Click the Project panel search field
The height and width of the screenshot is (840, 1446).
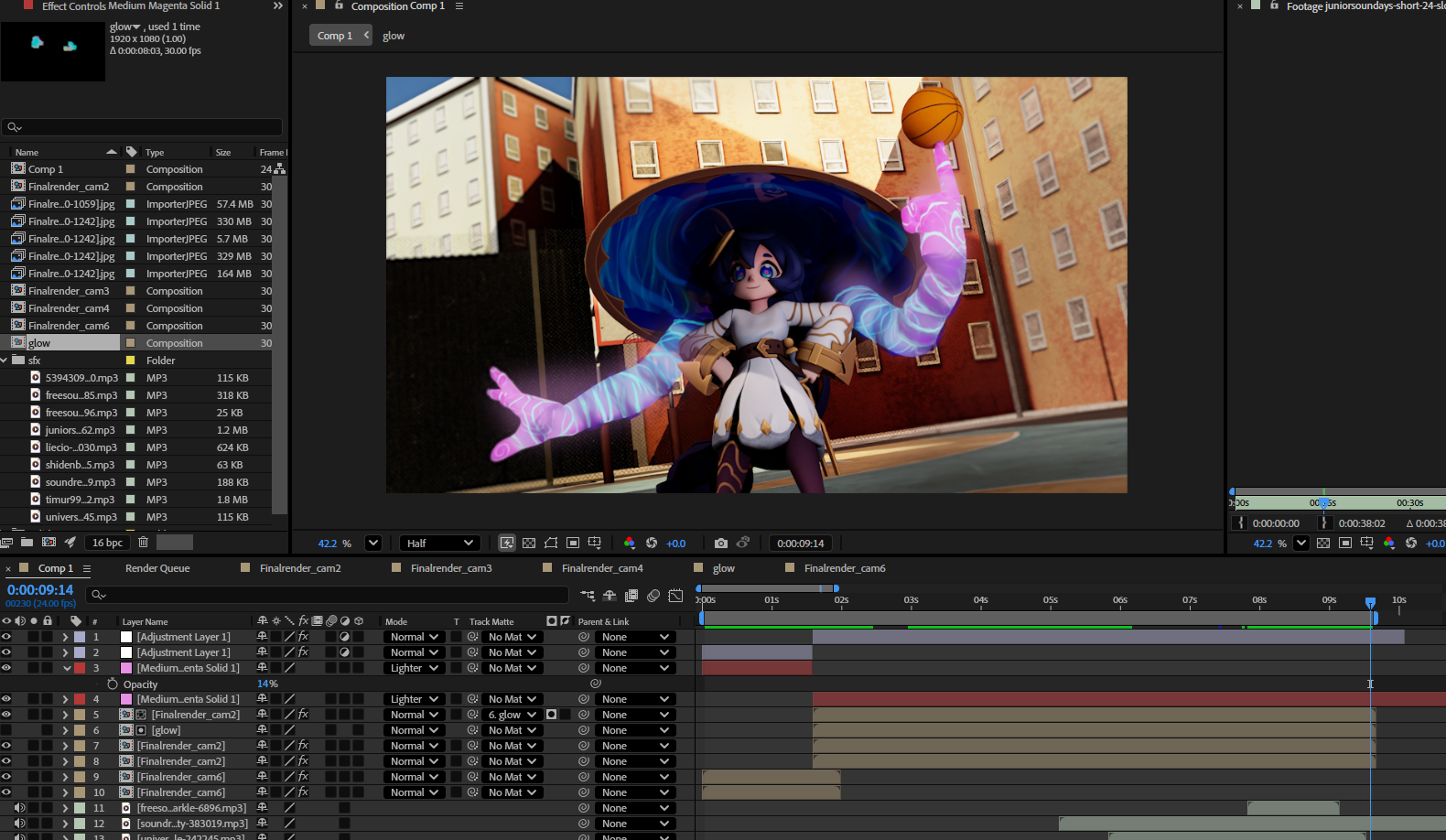pos(142,127)
